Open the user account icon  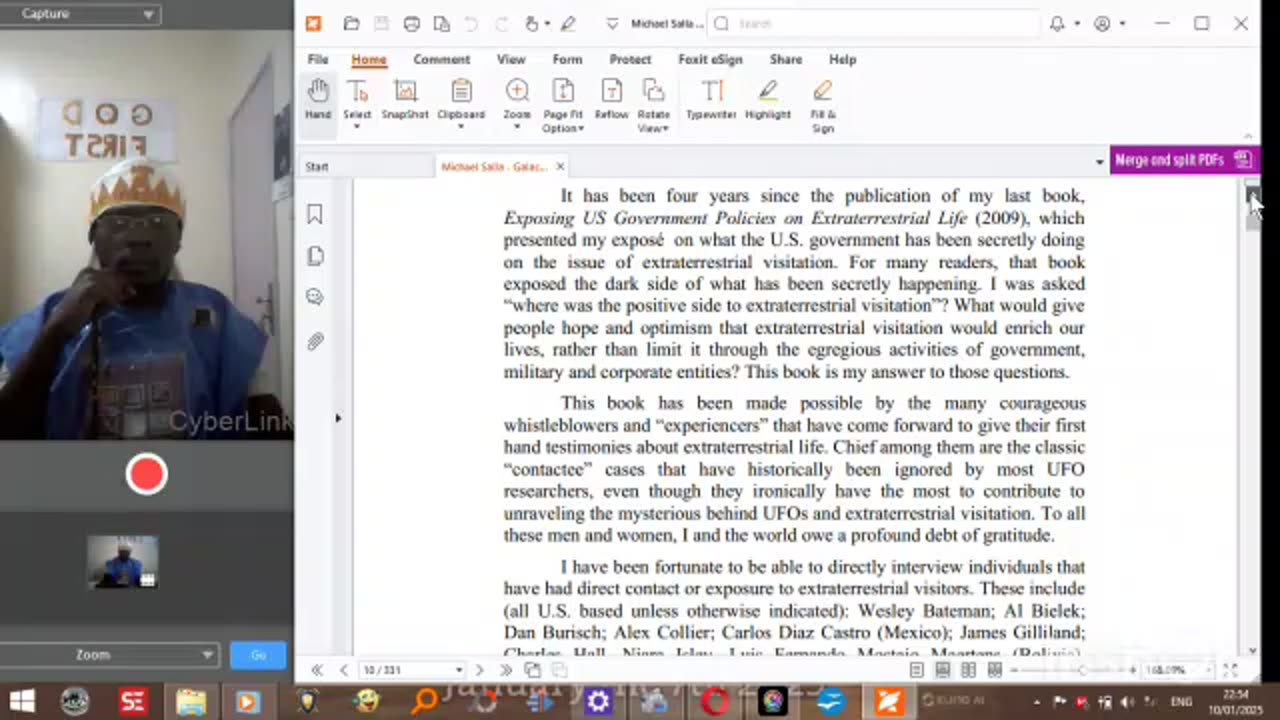tap(1102, 24)
